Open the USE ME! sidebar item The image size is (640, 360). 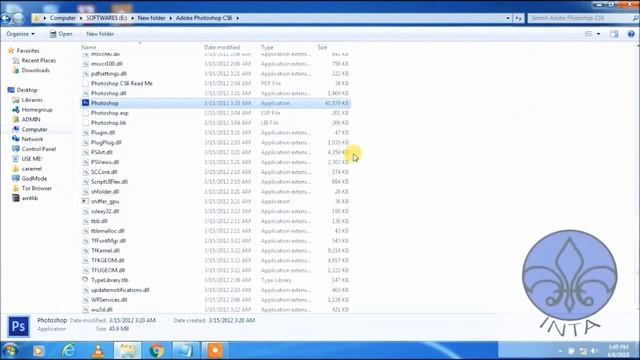pyautogui.click(x=31, y=159)
